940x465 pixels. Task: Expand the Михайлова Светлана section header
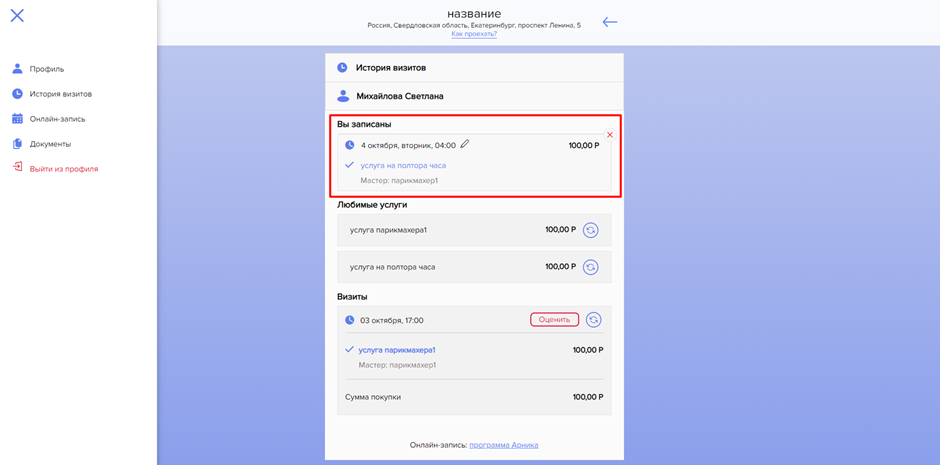pos(474,96)
